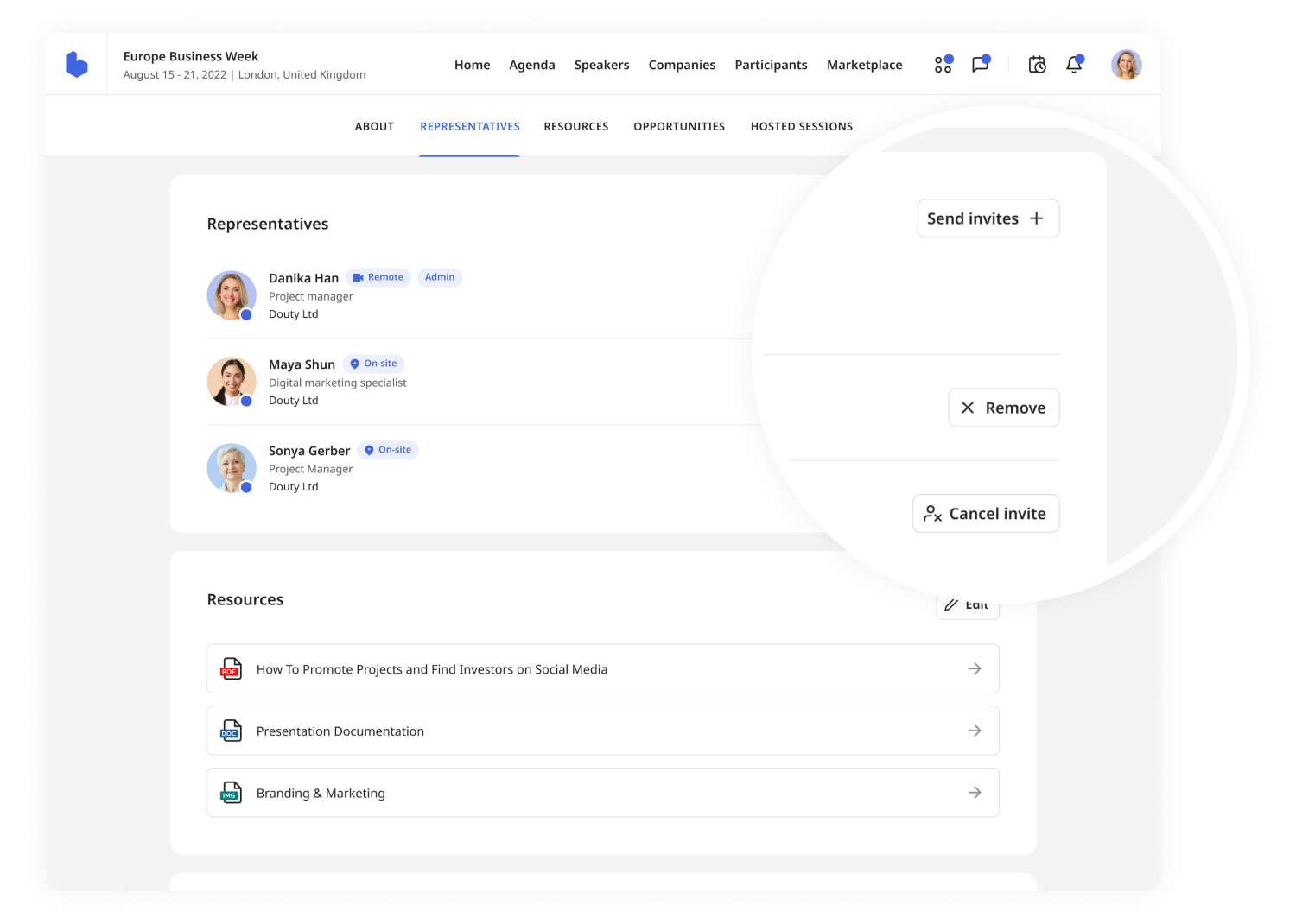The width and height of the screenshot is (1296, 924).
Task: Click the pencil Edit icon in Resources
Action: tap(951, 604)
